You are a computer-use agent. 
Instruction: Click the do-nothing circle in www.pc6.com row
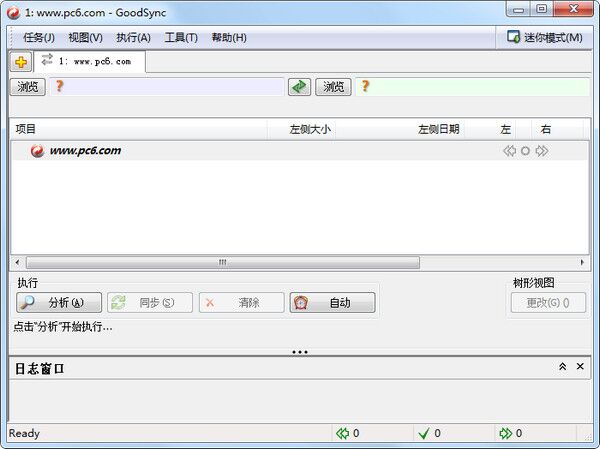pos(525,151)
